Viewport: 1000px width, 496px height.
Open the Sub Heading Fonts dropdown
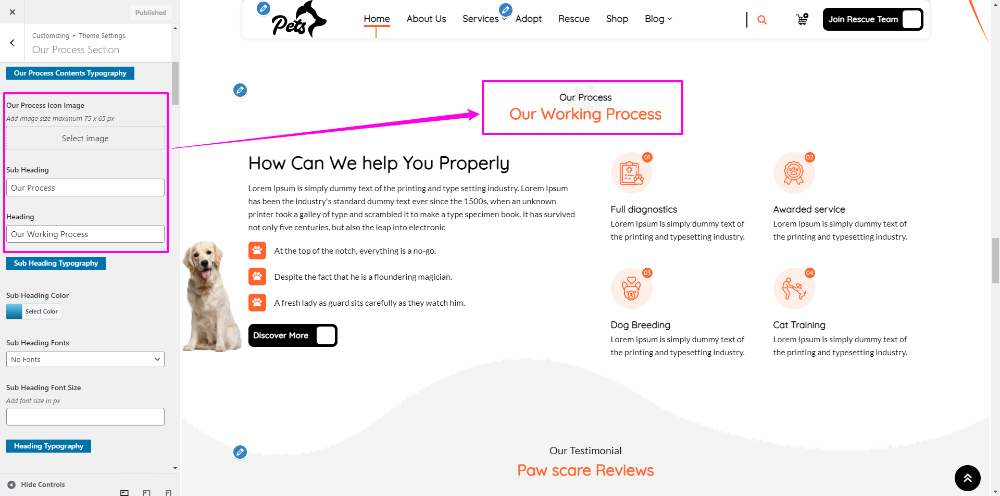click(85, 360)
